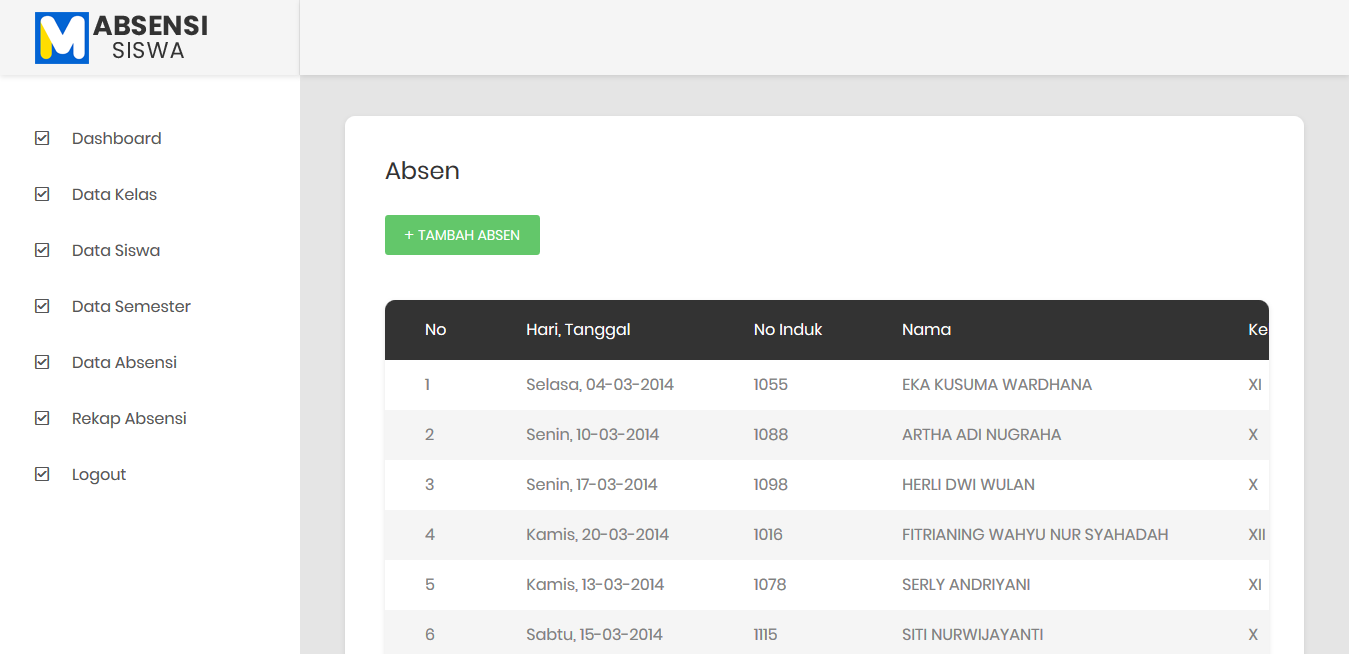The width and height of the screenshot is (1349, 654).
Task: Click No Induk value 1098
Action: click(x=771, y=485)
